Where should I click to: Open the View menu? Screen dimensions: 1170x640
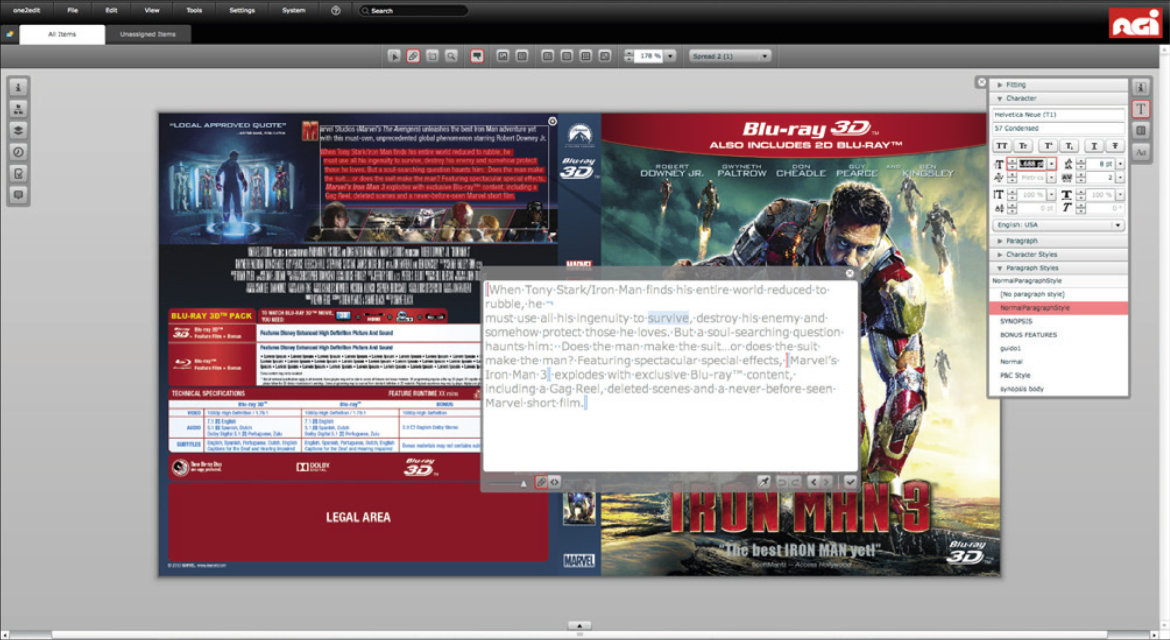coord(151,10)
